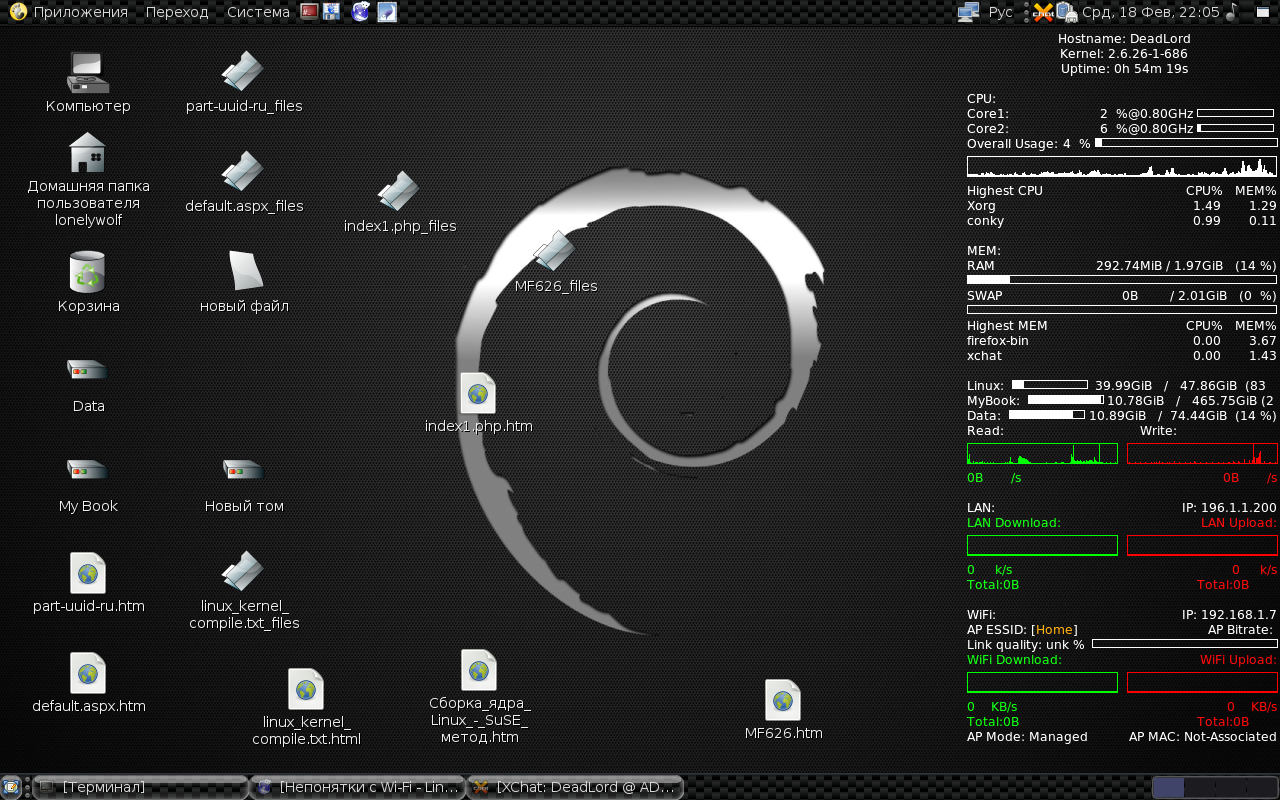Switch to the Непонятки с Wi-Fi window
This screenshot has height=800, width=1280.
(x=357, y=787)
